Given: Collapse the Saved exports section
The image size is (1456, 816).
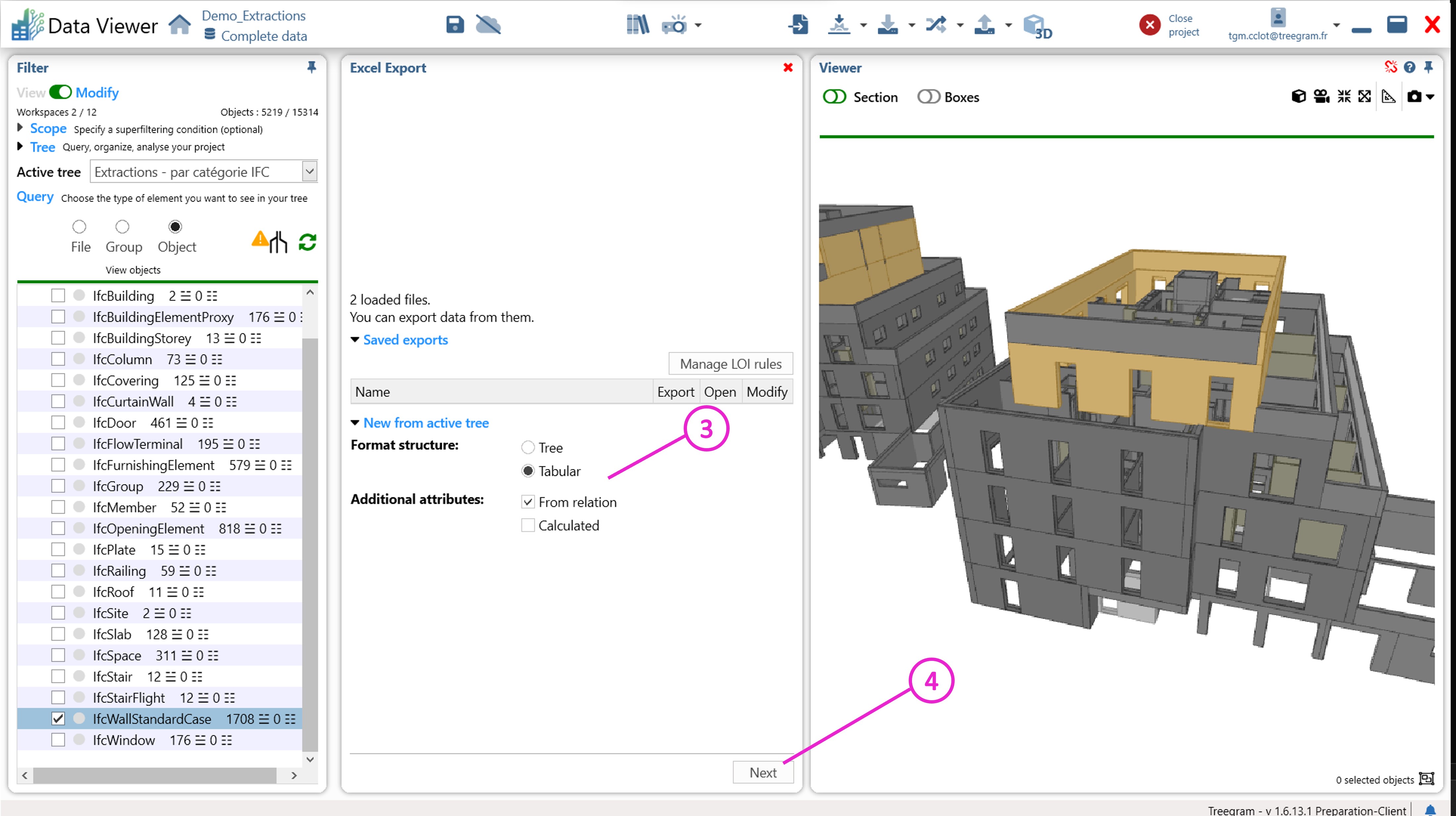Looking at the screenshot, I should click(x=355, y=340).
